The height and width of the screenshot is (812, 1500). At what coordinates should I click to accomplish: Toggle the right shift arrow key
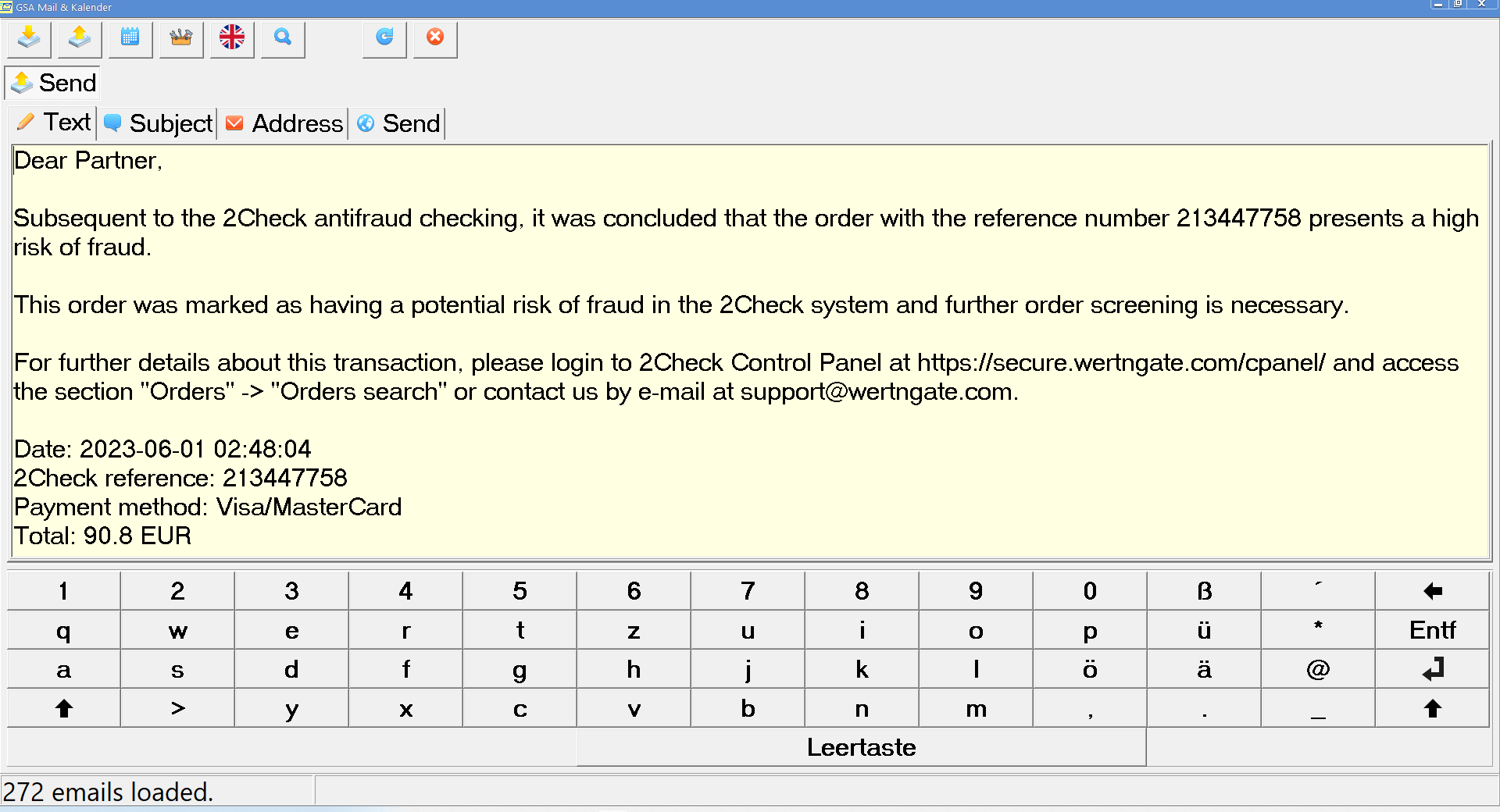click(1432, 709)
